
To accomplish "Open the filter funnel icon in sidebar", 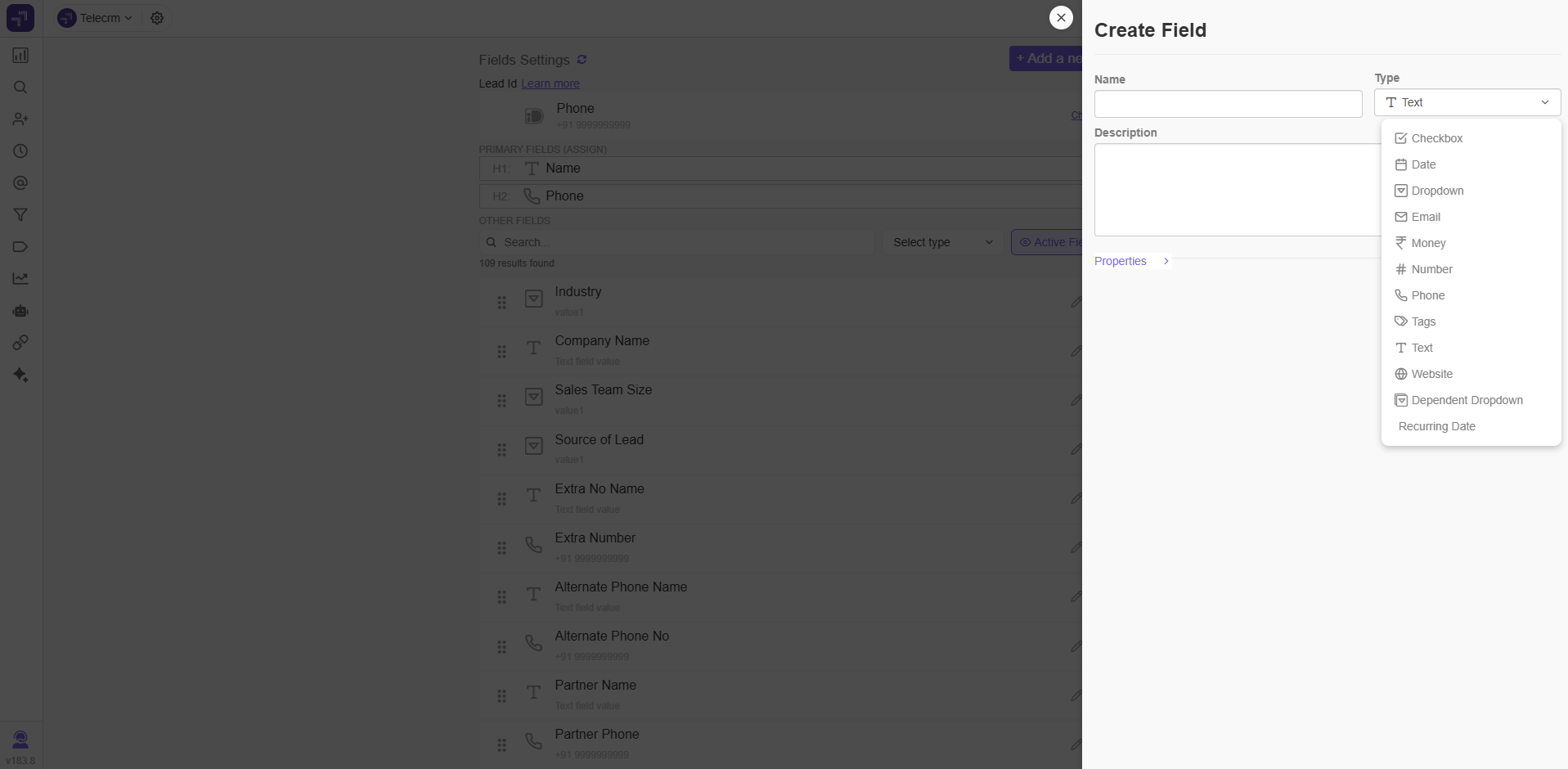I will tap(20, 215).
